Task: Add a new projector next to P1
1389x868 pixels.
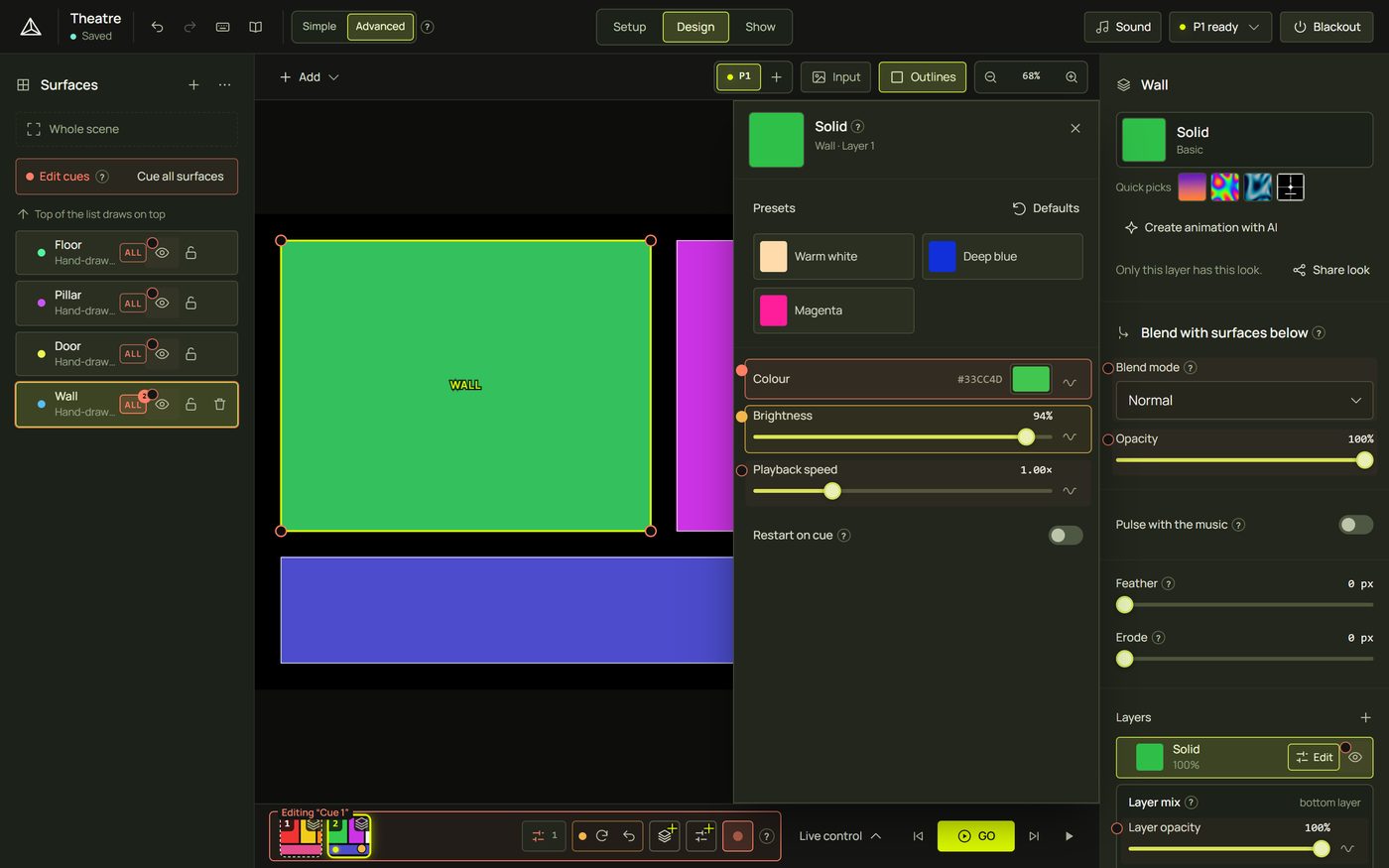Action: (777, 76)
